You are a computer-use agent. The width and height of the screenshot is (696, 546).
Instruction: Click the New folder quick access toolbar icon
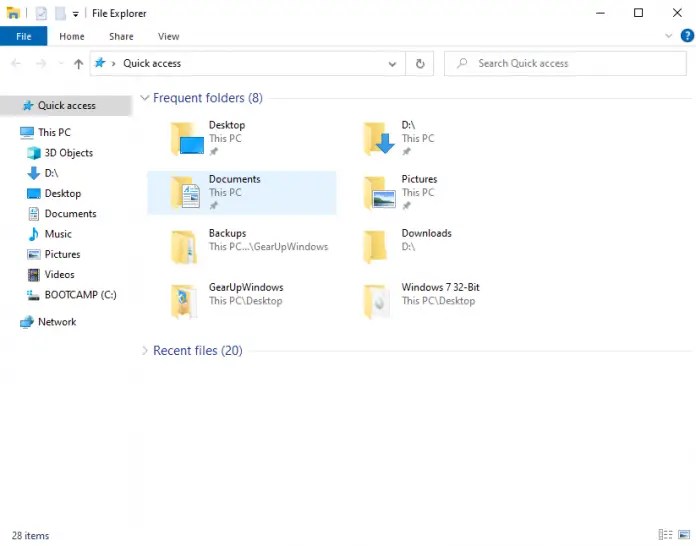coord(60,13)
